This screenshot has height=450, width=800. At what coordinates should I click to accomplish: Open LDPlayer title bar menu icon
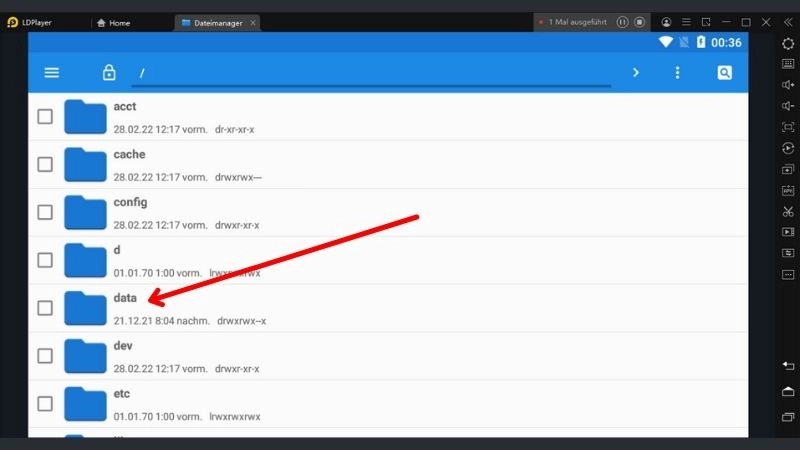coord(686,22)
